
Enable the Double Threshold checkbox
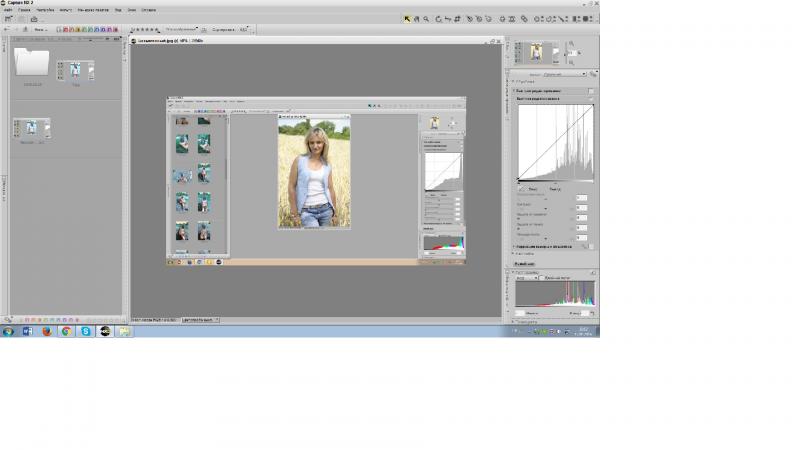click(x=542, y=278)
